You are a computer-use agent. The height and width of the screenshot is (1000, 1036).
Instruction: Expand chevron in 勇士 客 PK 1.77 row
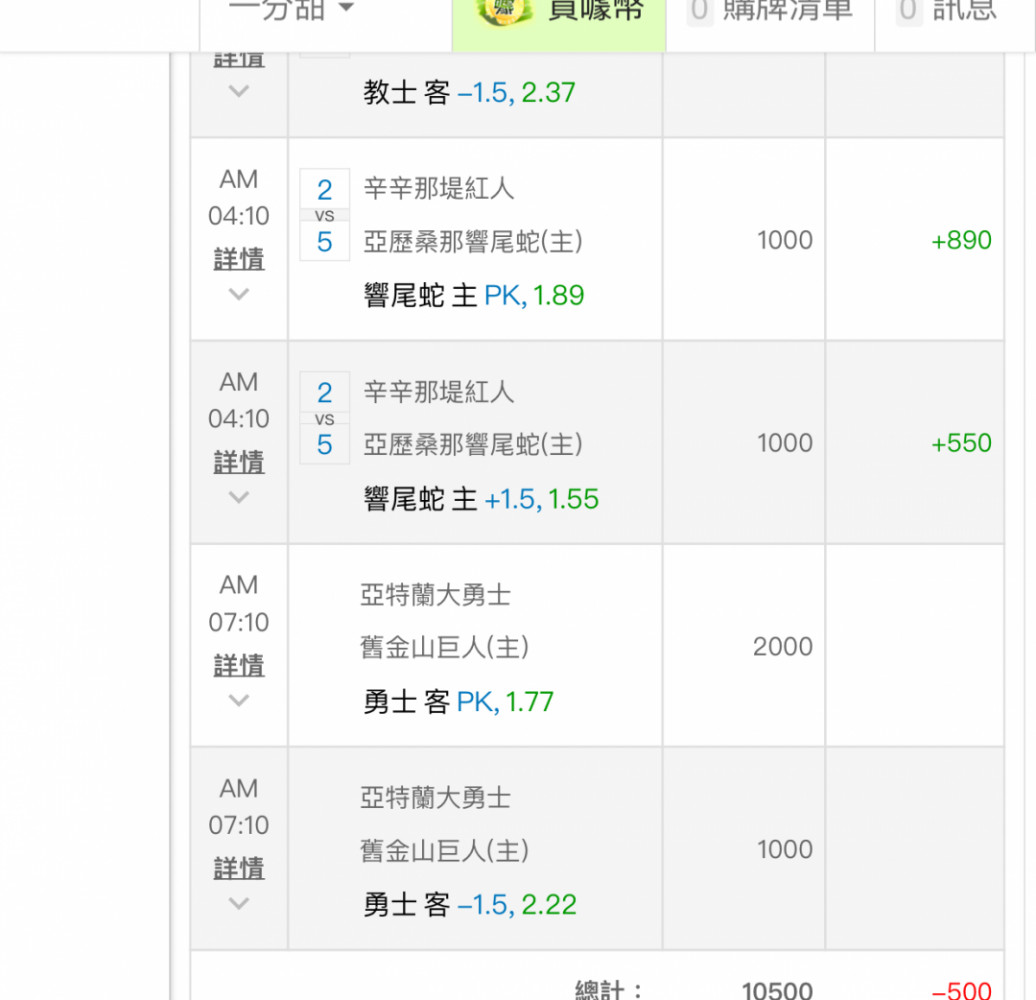[x=238, y=700]
